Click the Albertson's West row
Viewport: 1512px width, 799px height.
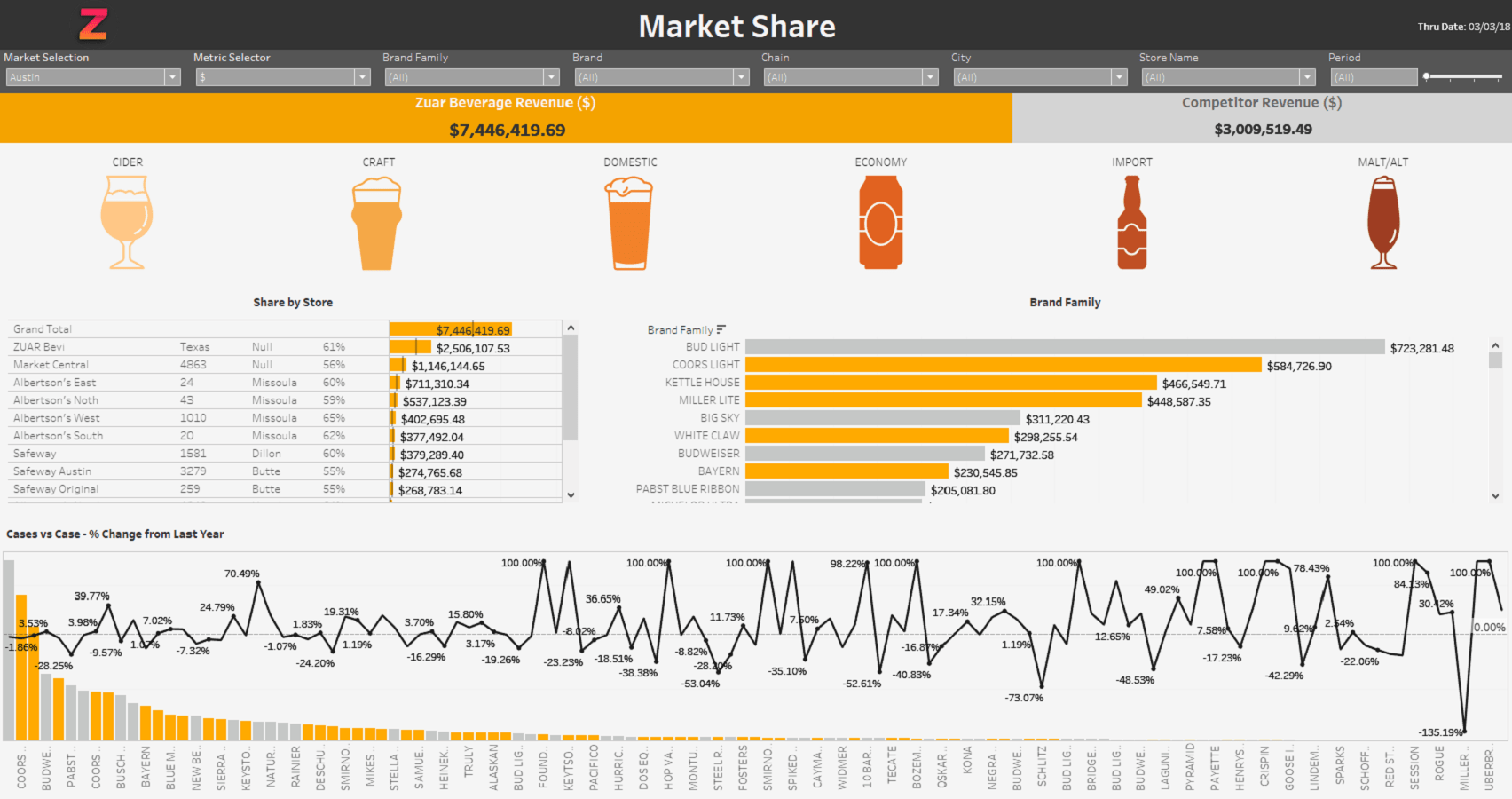(285, 418)
